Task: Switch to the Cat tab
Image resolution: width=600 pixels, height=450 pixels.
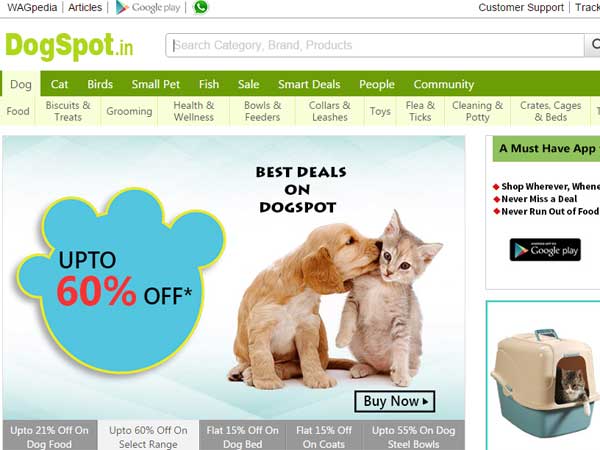Action: tap(59, 84)
